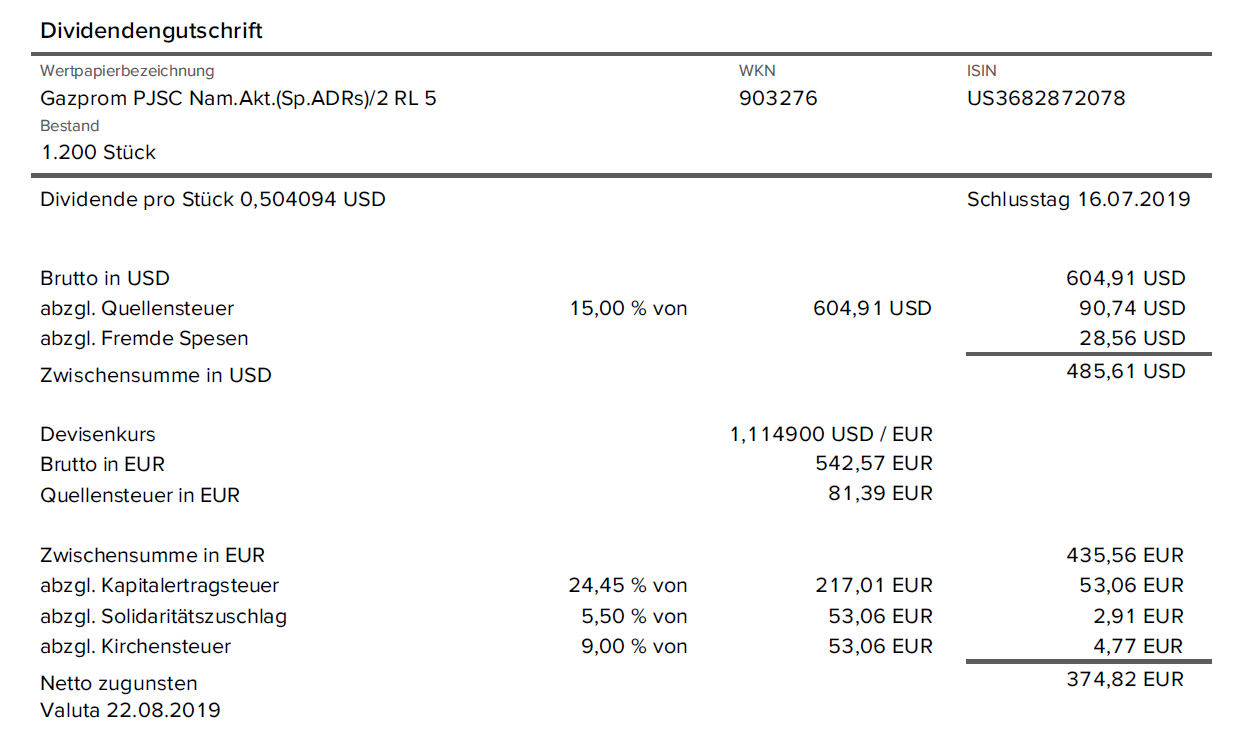
Task: Click the Quellensteuer amount 90,74 USD
Action: [1131, 308]
